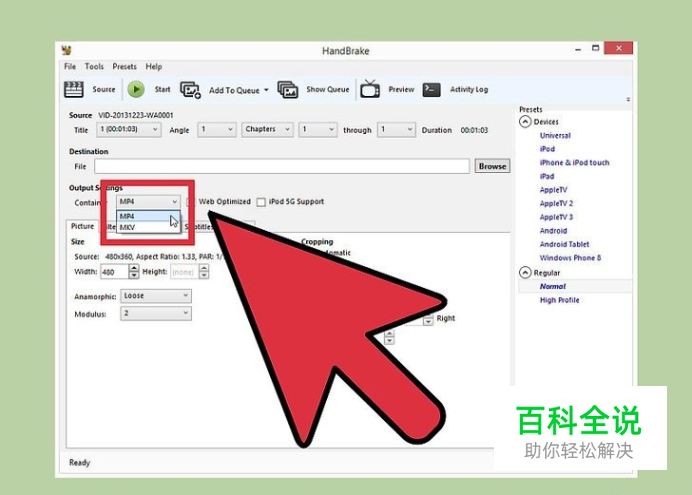Click the Add To Queue icon

[190, 90]
